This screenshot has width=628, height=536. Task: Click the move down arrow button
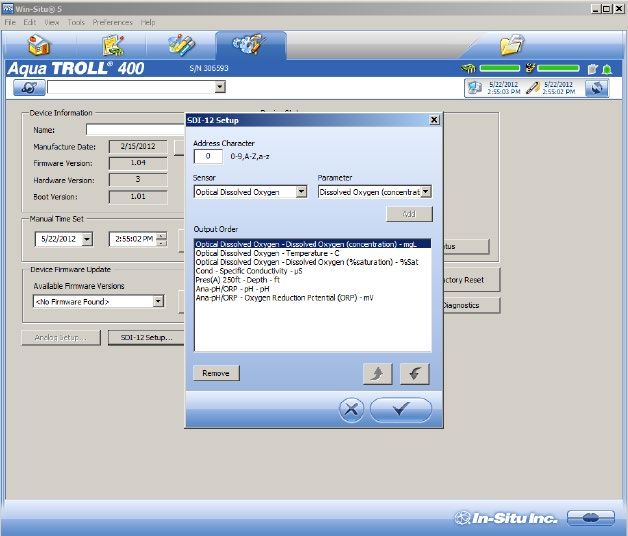point(415,374)
